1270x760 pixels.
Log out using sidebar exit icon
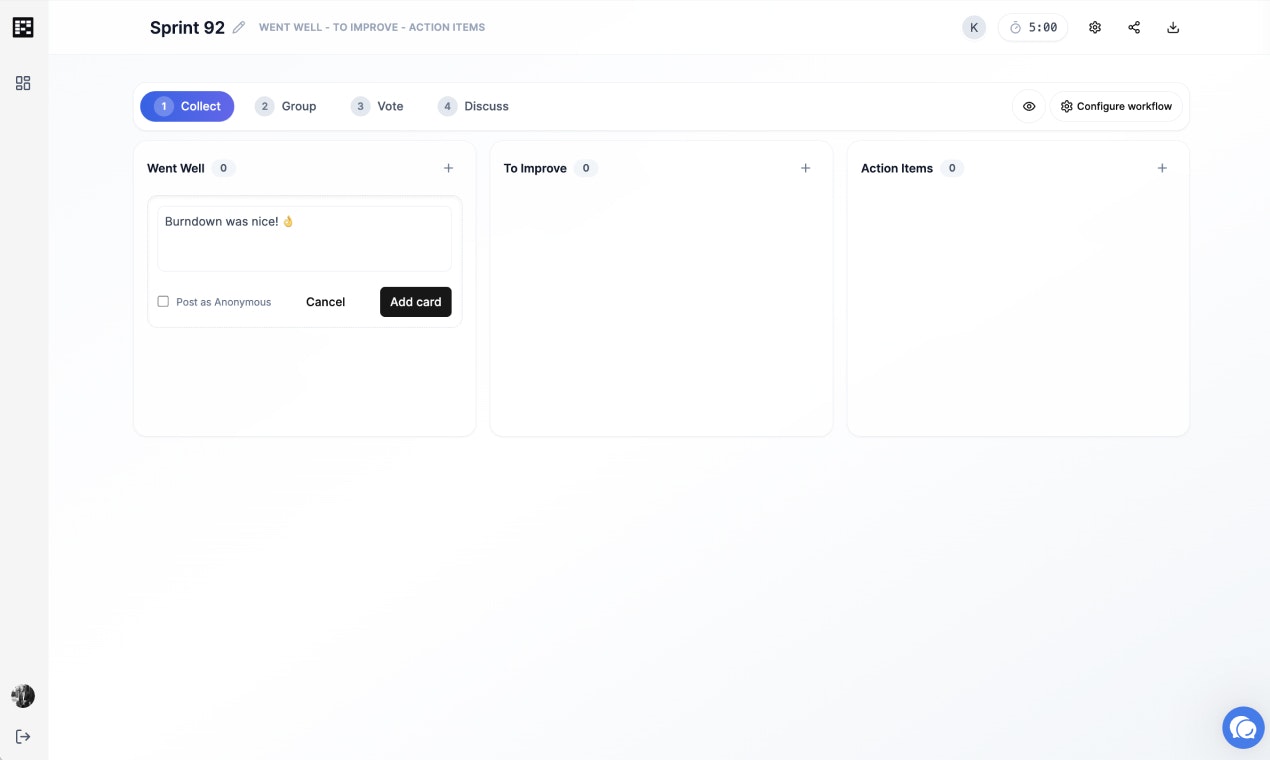(x=23, y=737)
